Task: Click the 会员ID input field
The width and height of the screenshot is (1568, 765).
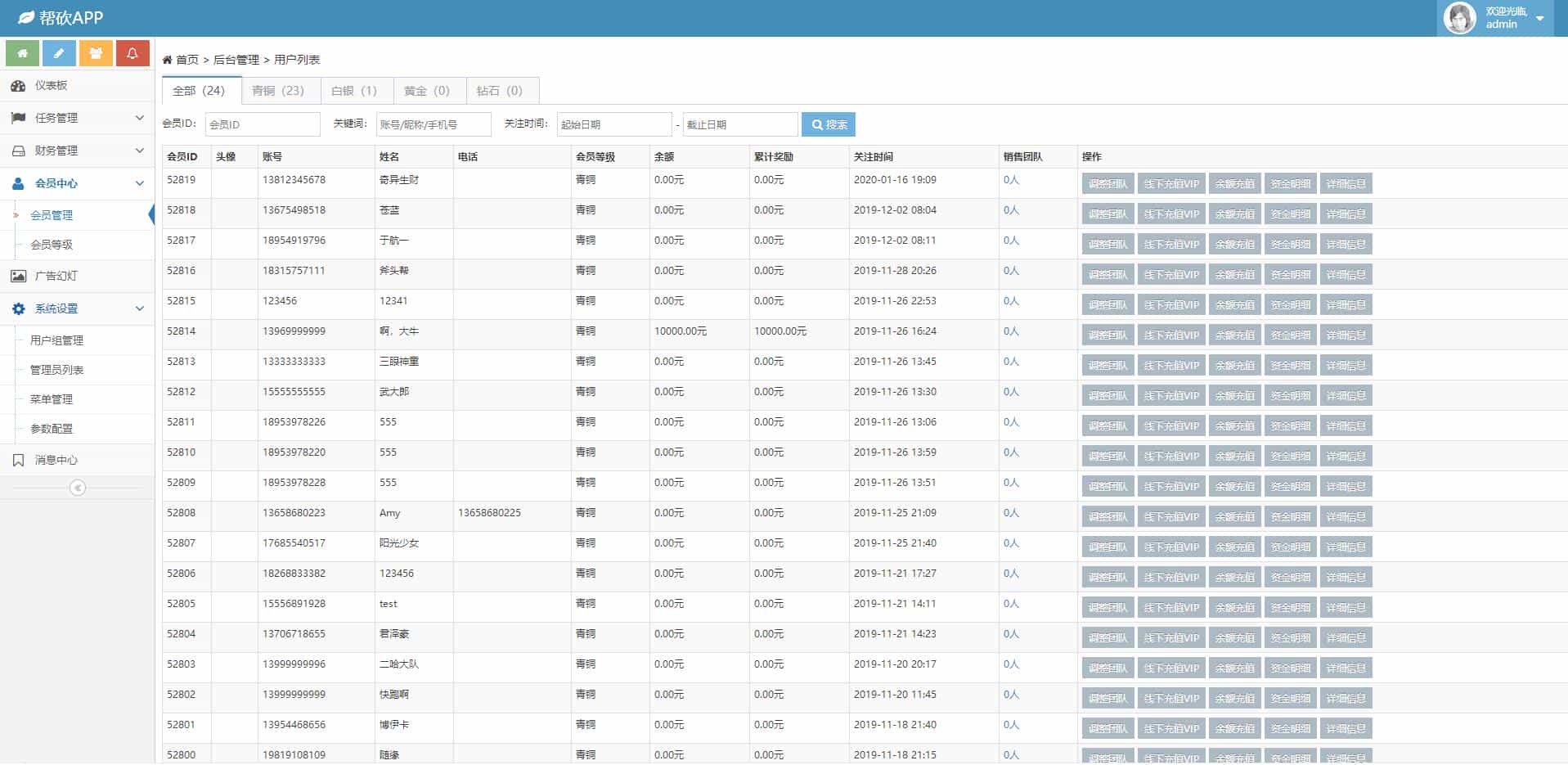Action: 261,124
